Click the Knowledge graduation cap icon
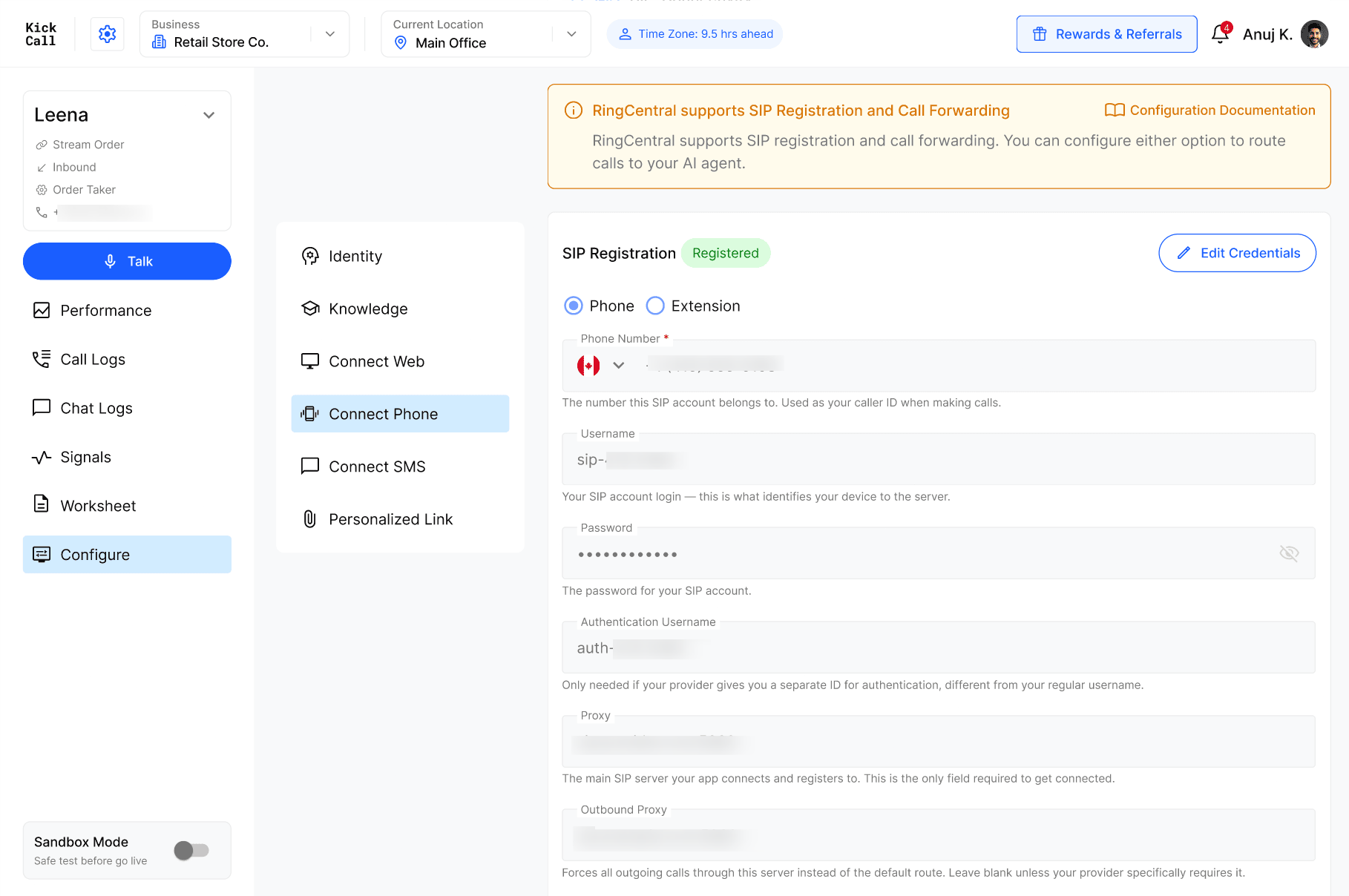 pos(310,309)
